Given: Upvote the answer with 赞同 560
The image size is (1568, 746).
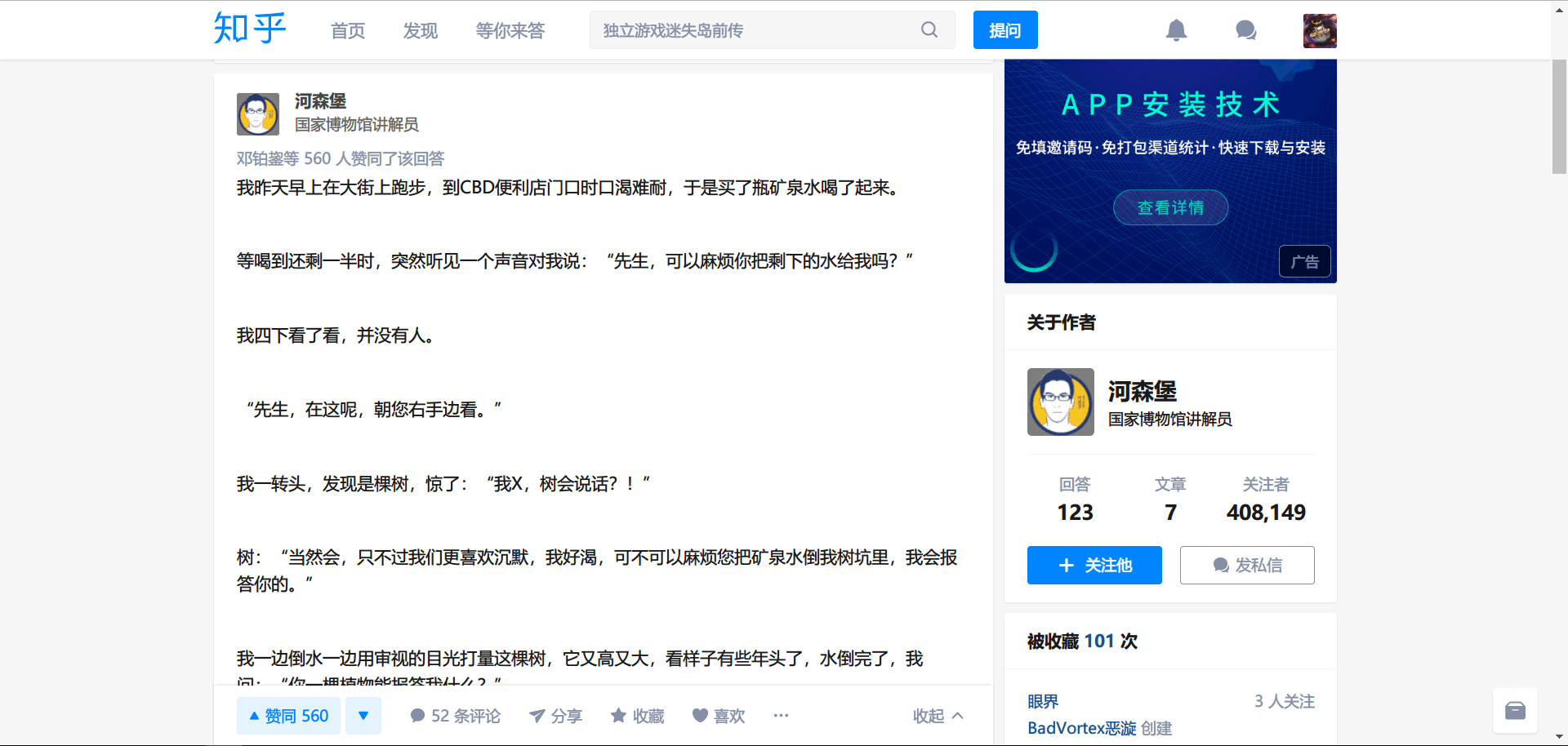Looking at the screenshot, I should [x=288, y=716].
